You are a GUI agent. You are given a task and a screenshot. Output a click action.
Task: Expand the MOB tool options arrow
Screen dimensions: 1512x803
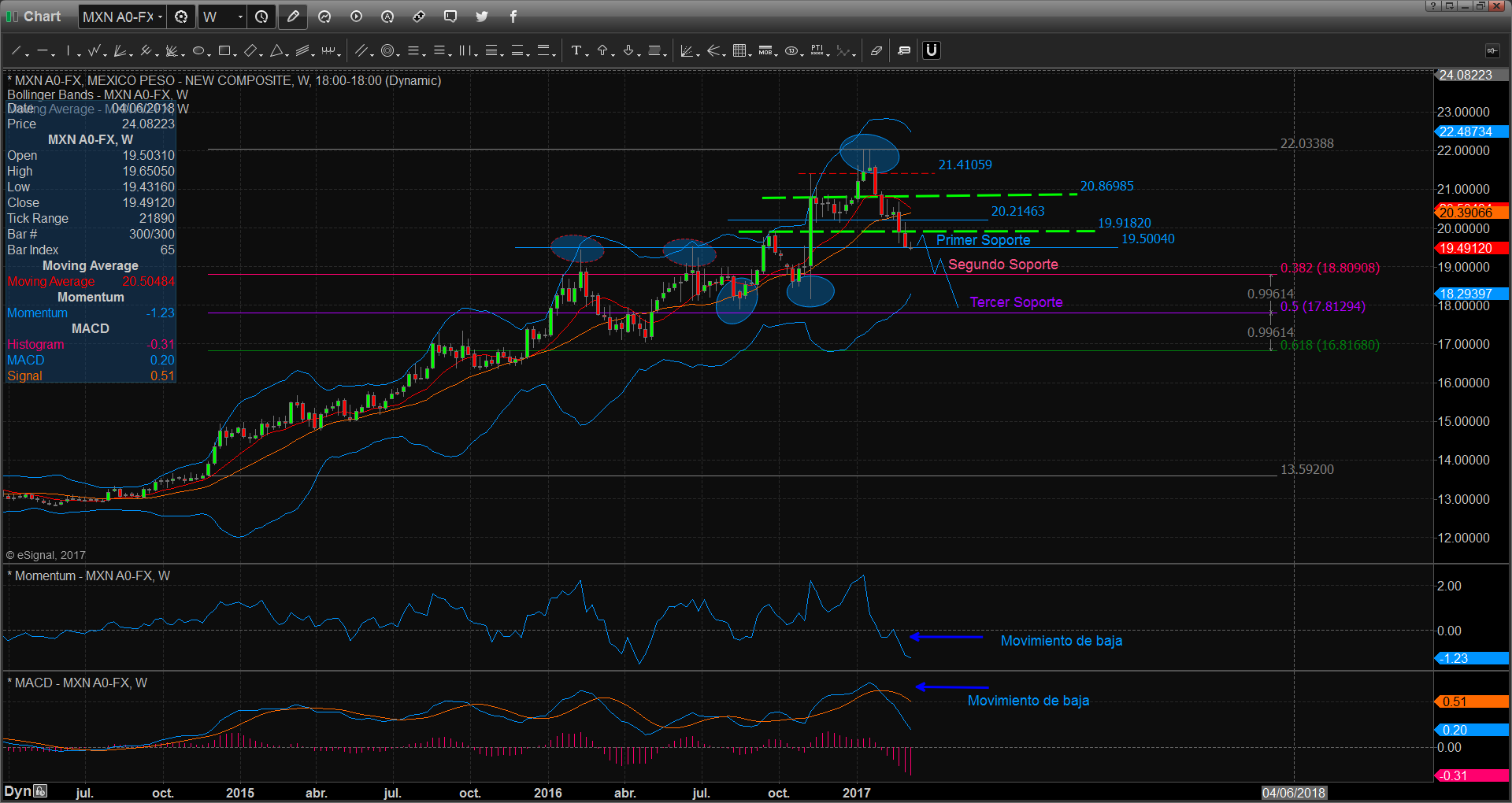click(x=776, y=54)
